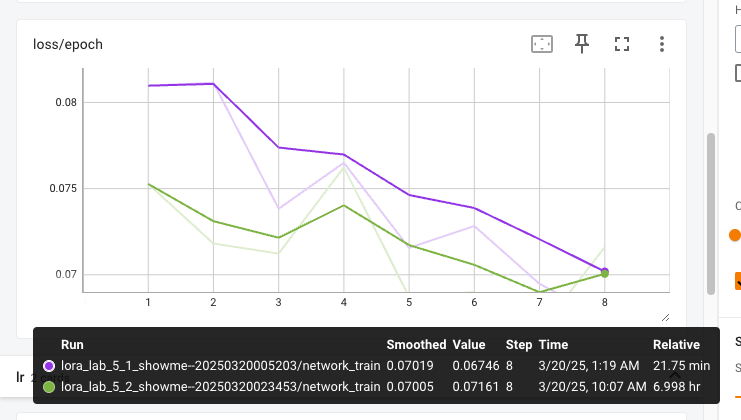Open the loss/epoch card's three-dot options menu

click(662, 44)
